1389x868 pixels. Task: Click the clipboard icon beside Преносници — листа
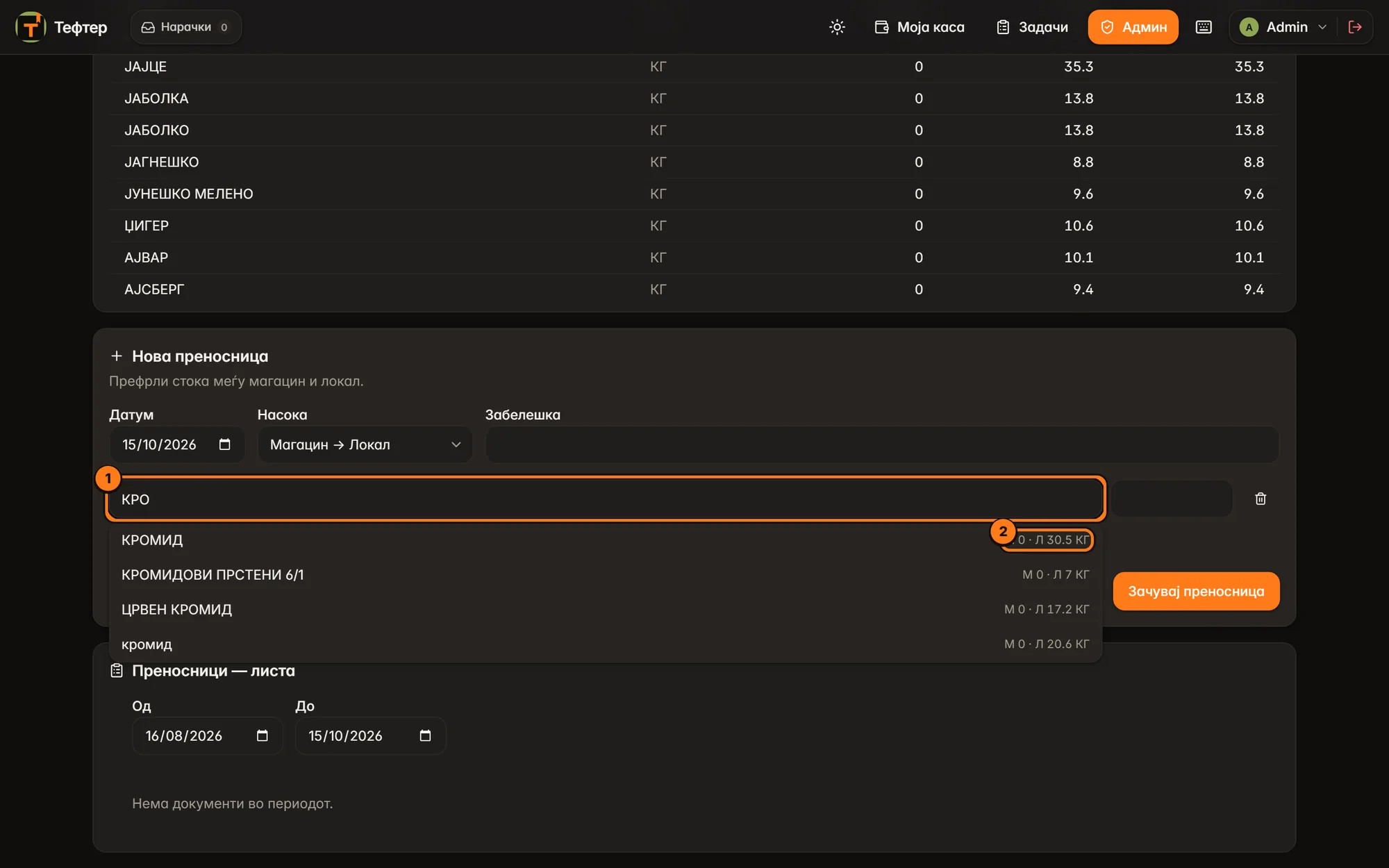[x=117, y=671]
